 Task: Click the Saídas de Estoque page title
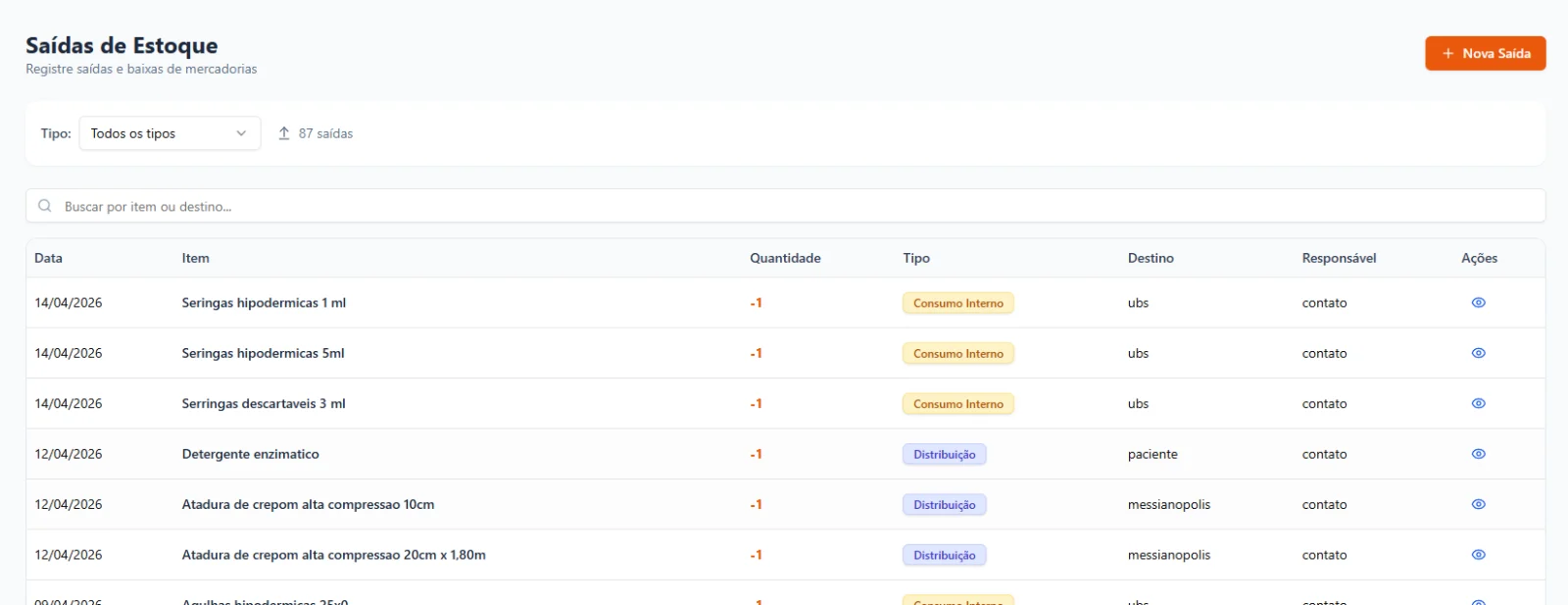(x=122, y=45)
